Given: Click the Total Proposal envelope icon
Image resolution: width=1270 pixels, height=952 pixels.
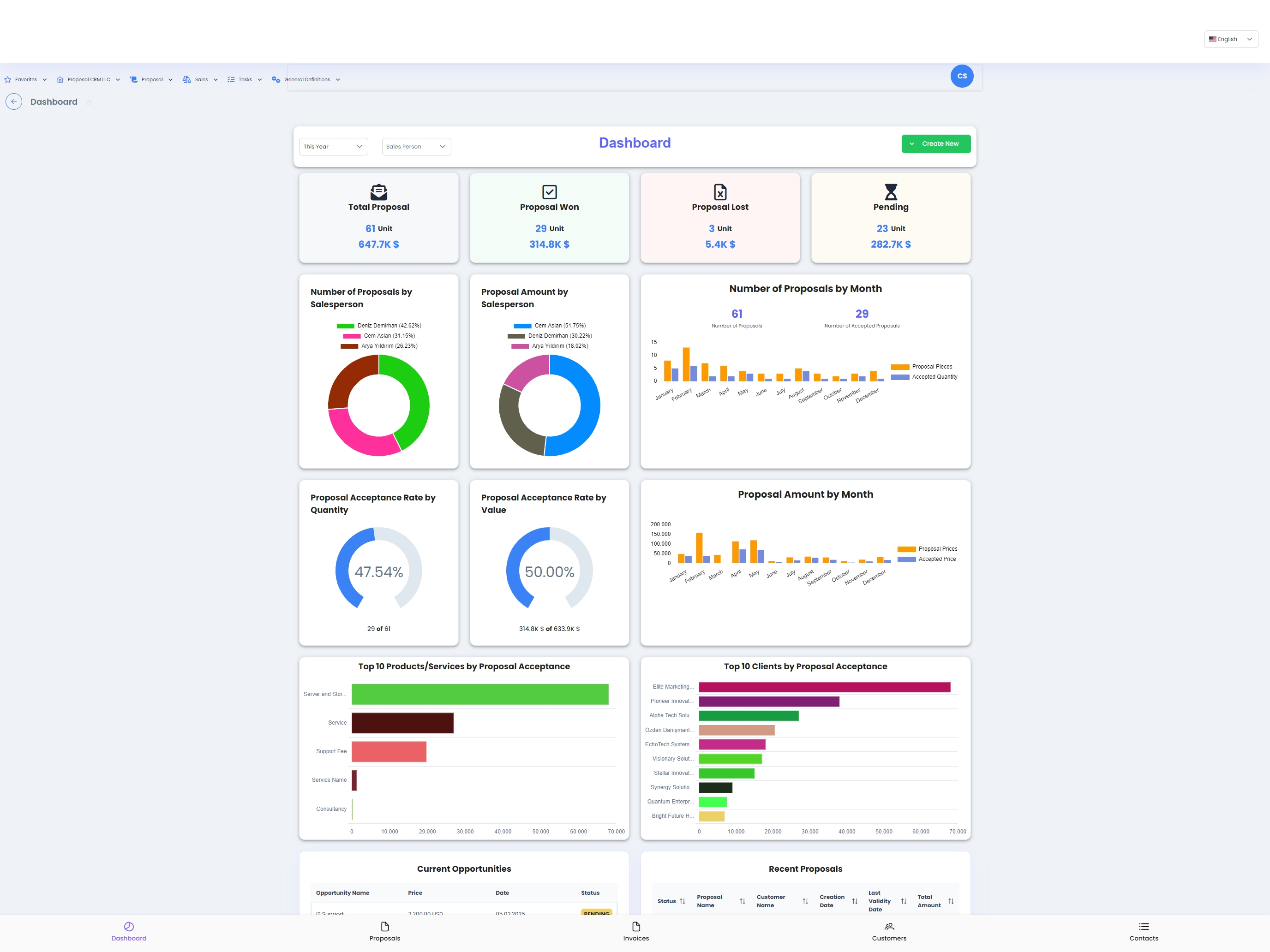Looking at the screenshot, I should click(x=379, y=192).
